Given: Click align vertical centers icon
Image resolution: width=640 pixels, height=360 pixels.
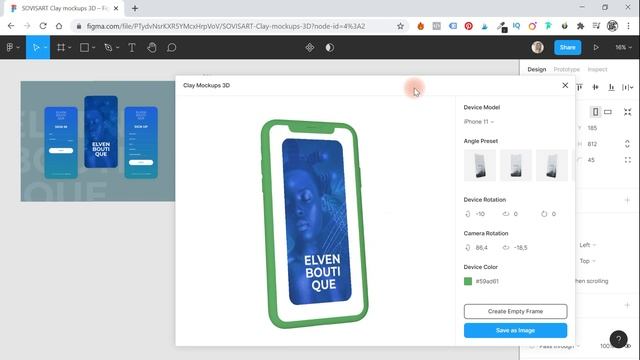Looking at the screenshot, I should coord(596,87).
